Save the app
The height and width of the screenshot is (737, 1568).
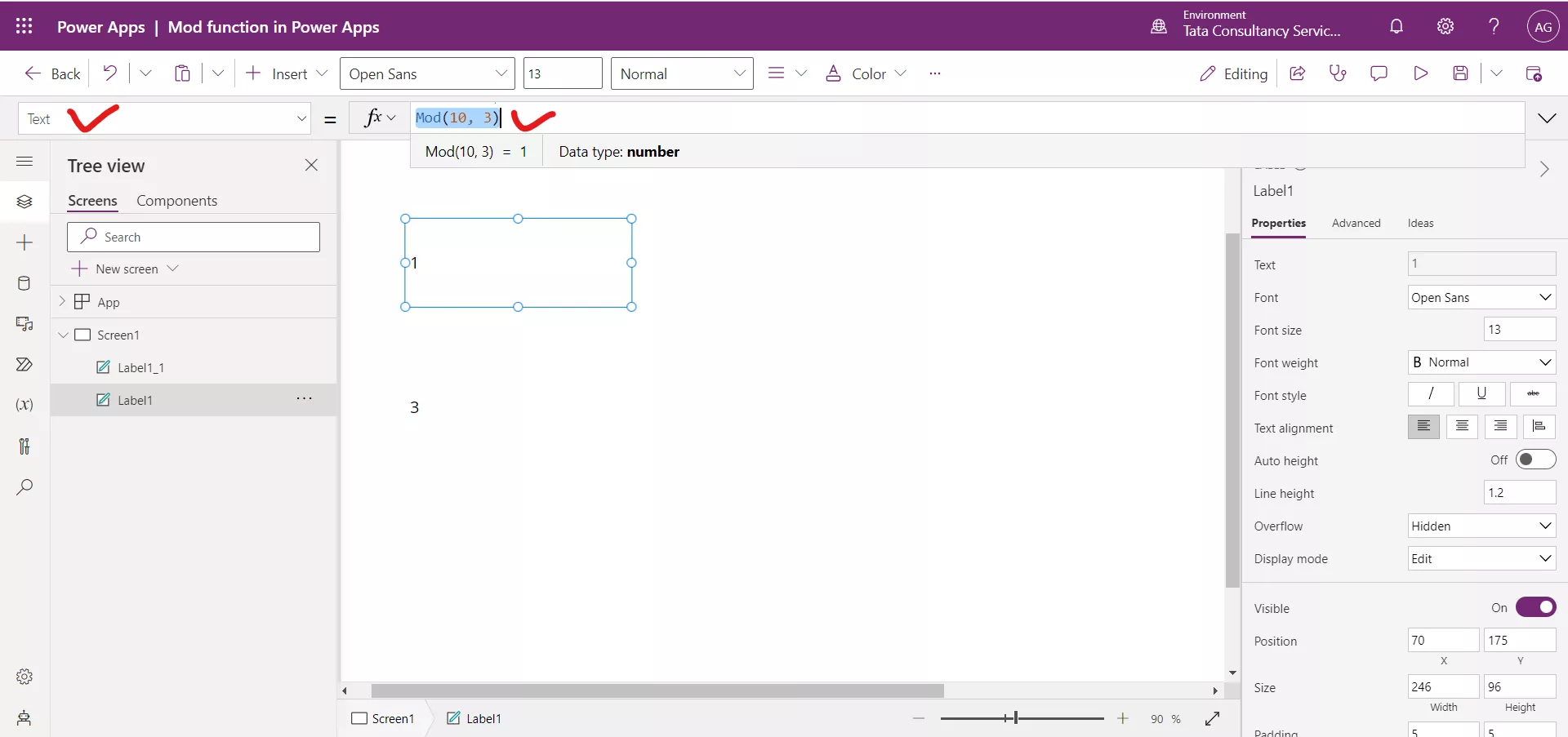1462,73
